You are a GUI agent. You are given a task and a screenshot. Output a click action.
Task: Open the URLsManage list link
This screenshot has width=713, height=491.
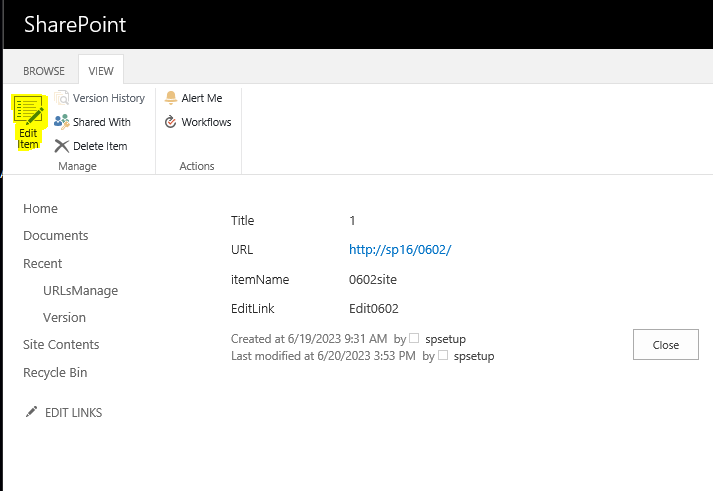pyautogui.click(x=80, y=291)
